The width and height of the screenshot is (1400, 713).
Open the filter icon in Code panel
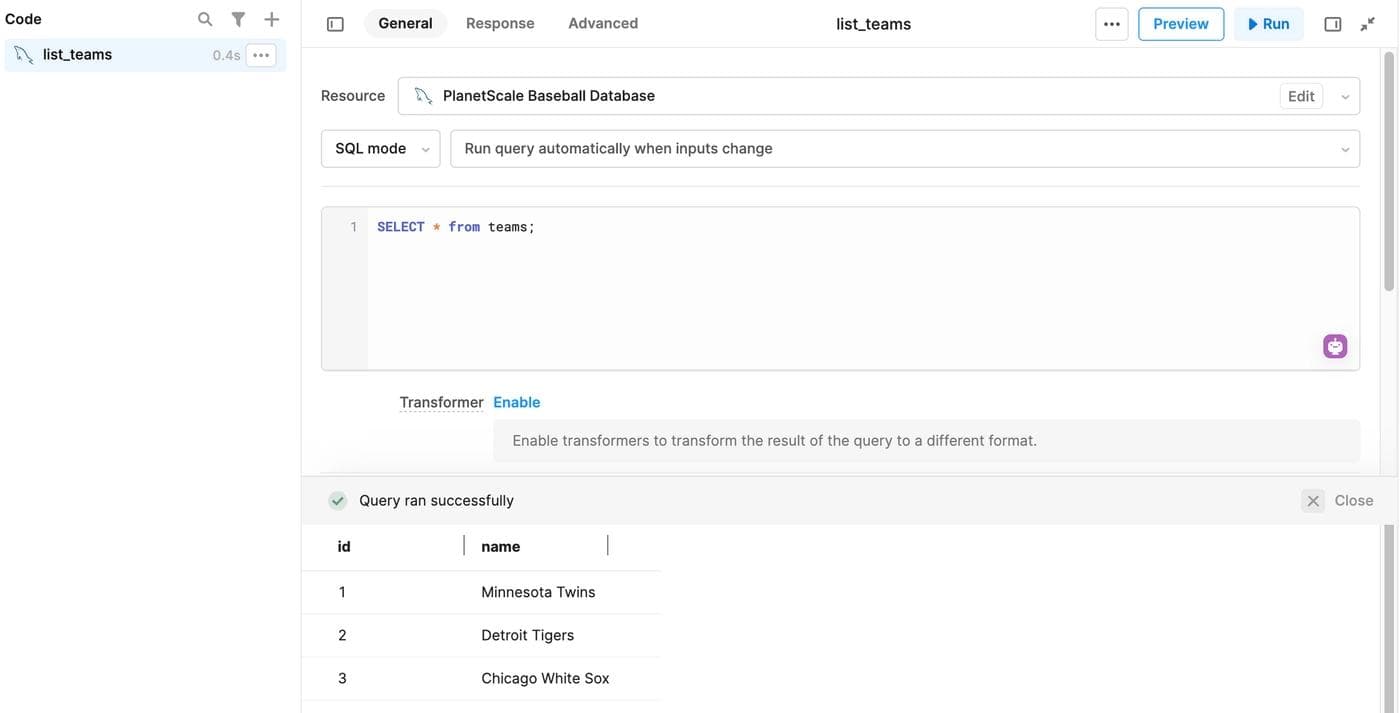238,19
